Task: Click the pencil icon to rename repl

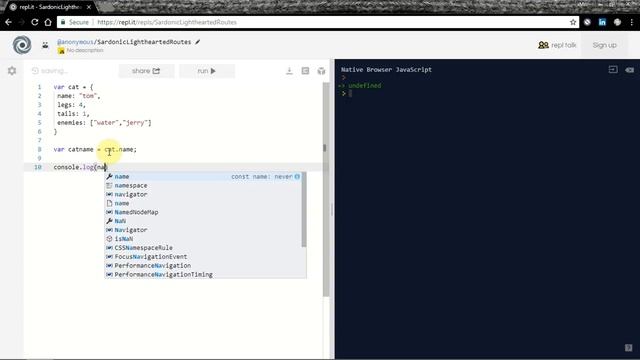Action: (198, 42)
